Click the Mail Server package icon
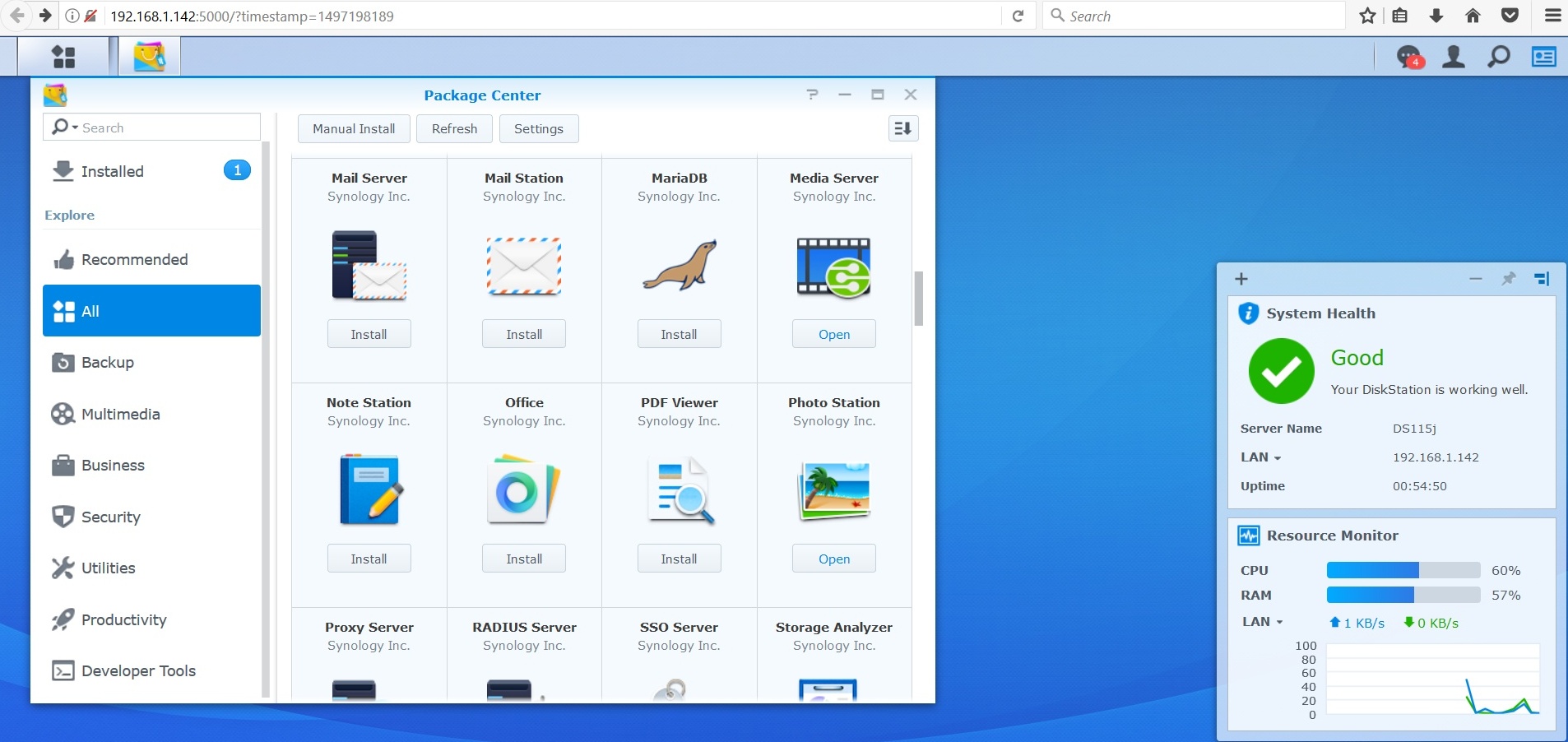The height and width of the screenshot is (742, 1568). (x=369, y=265)
